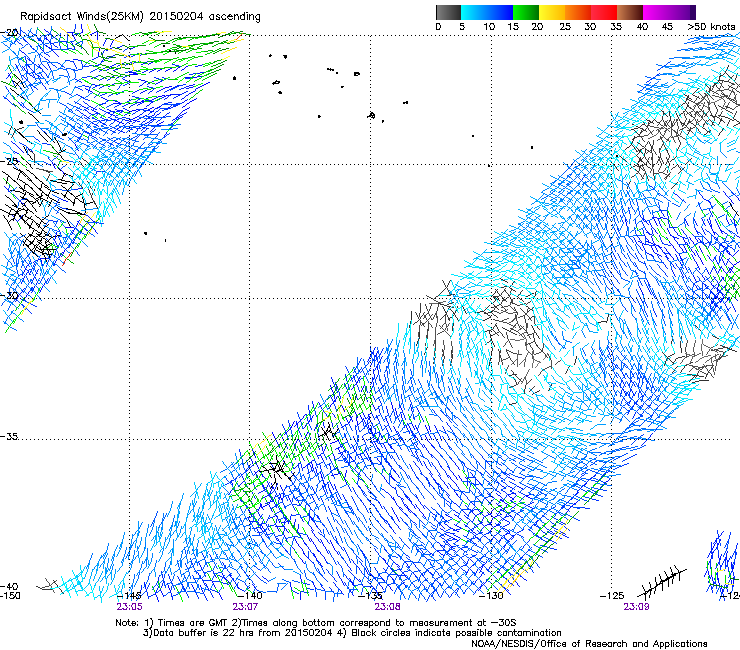Click the brown 35–40 knots legend swatch
740x650 pixels.
pyautogui.click(x=630, y=12)
